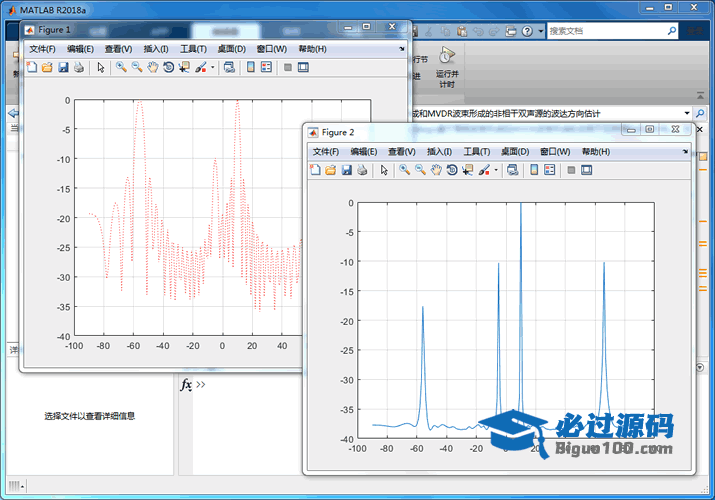715x500 pixels.
Task: Toggle Insert Colorbar in Figure 1 toolbar
Action: coord(251,68)
